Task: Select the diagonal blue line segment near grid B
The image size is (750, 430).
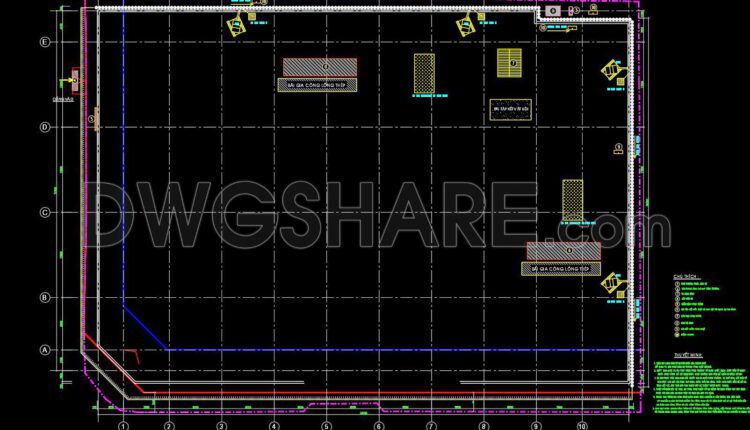Action: (x=145, y=328)
